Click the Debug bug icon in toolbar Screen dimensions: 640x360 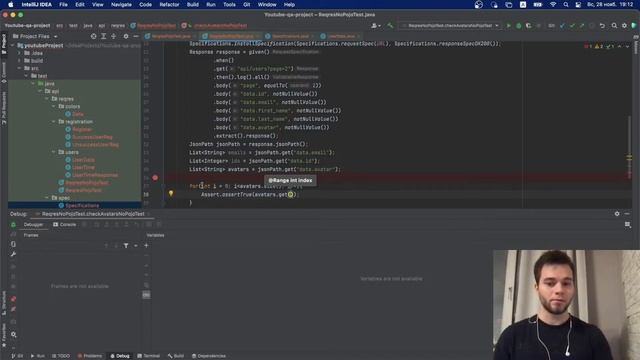(519, 26)
